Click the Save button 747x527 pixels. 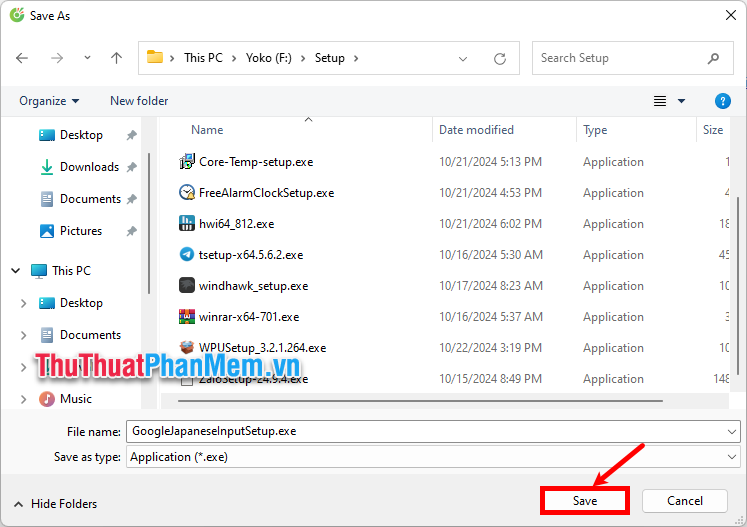[585, 501]
